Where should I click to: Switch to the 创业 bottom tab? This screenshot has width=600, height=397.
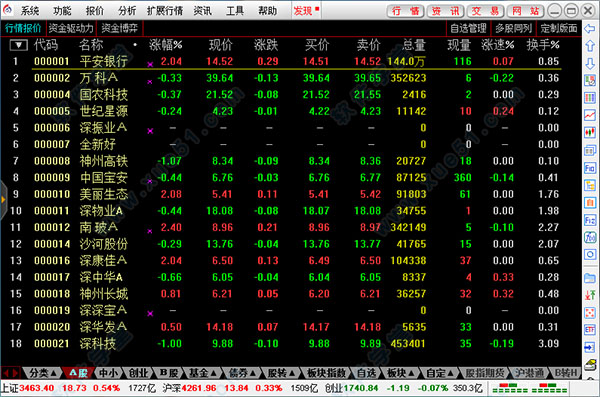(x=138, y=372)
